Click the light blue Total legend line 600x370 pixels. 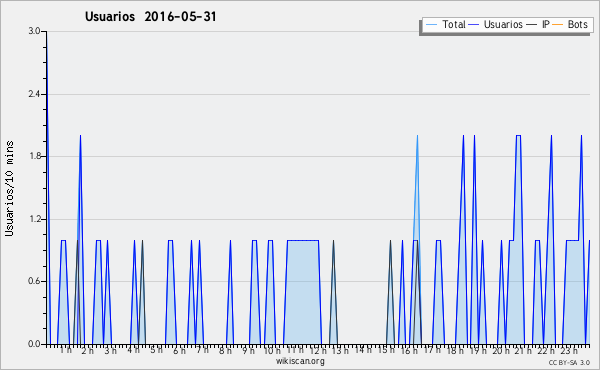(x=431, y=25)
